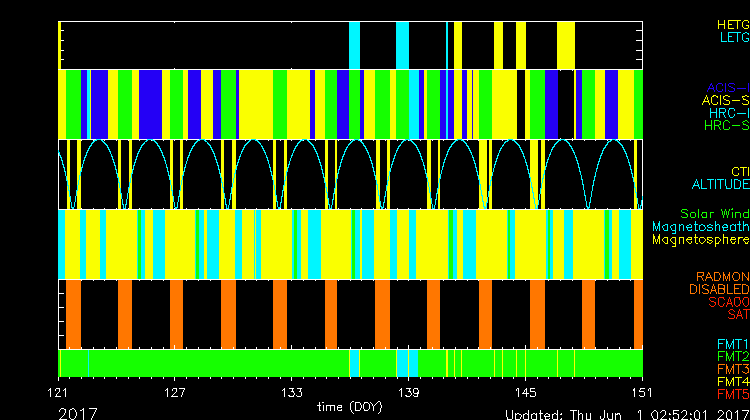Select the DISABLED legend label
This screenshot has height=420, width=750.
[717, 289]
